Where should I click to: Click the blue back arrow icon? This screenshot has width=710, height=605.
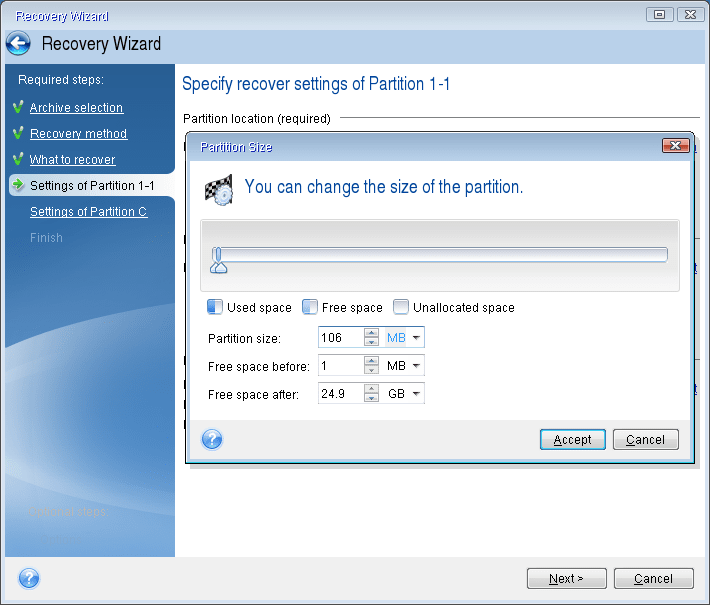pyautogui.click(x=18, y=44)
